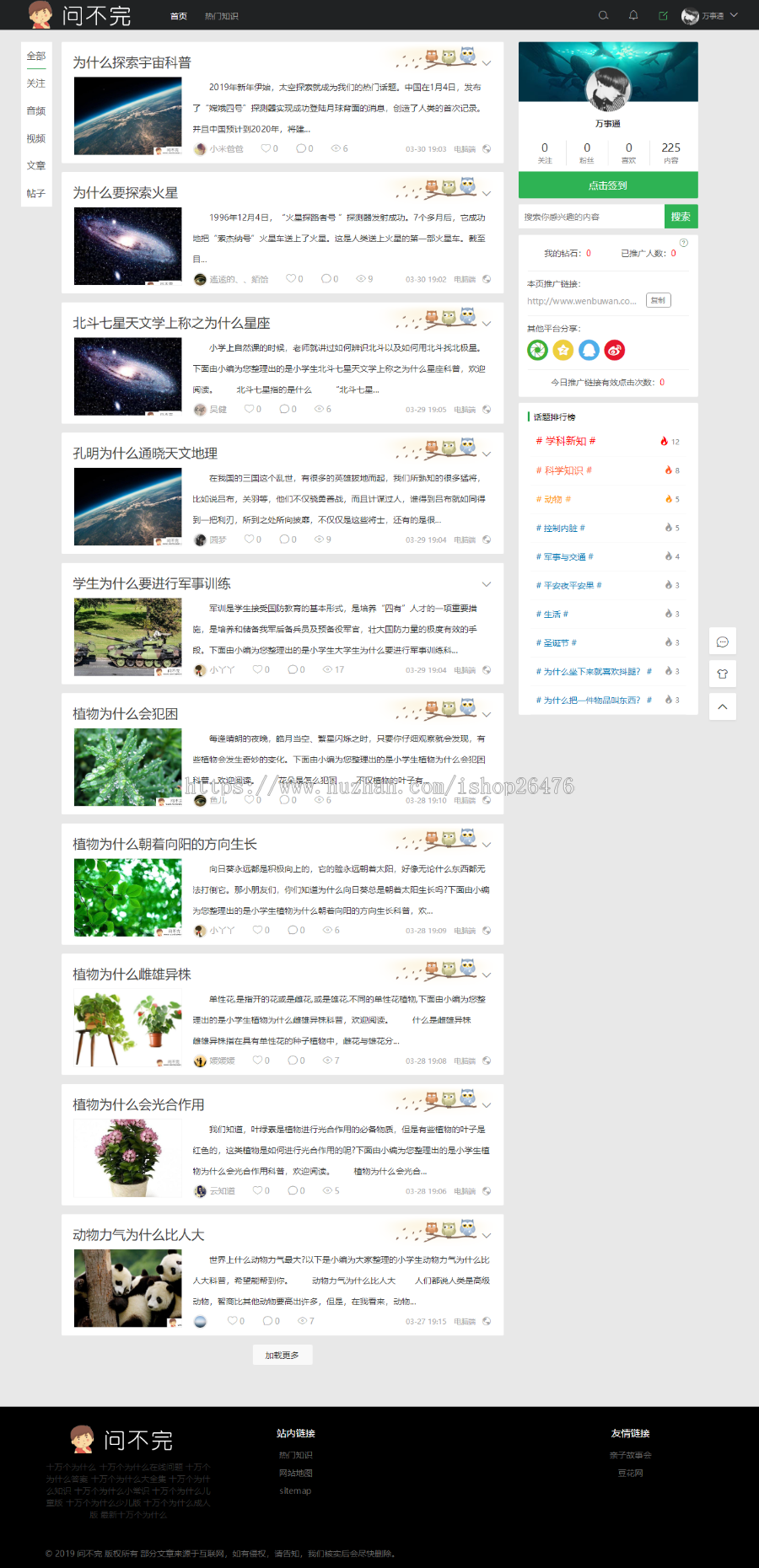Expand chevron on 学生为什么要进行军事训练 card
The height and width of the screenshot is (1568, 759).
pos(487,584)
